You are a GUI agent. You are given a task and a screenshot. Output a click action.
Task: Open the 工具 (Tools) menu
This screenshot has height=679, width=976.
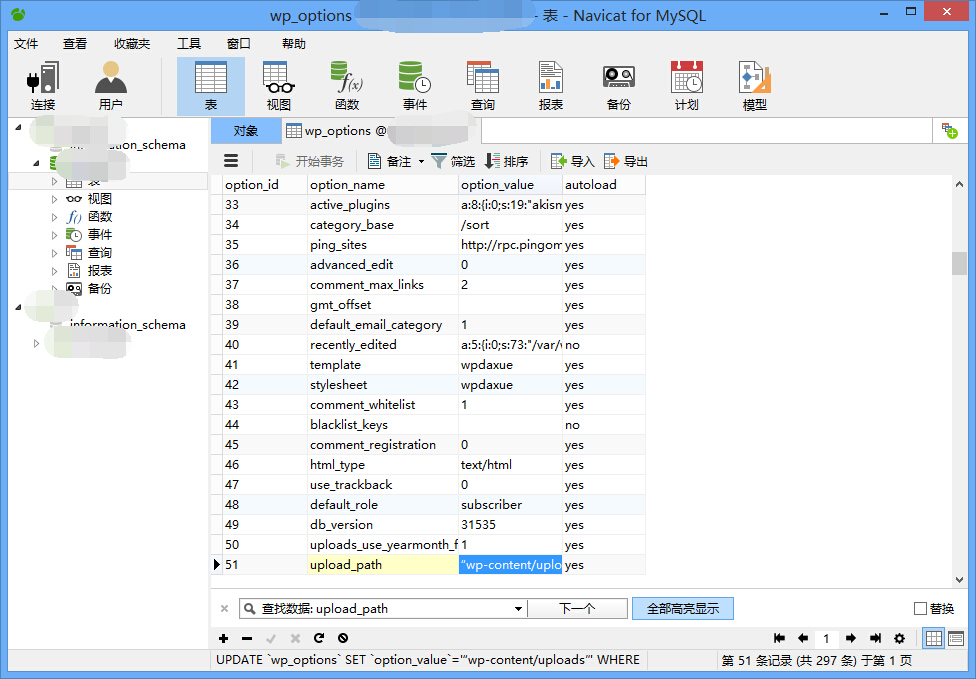click(189, 44)
